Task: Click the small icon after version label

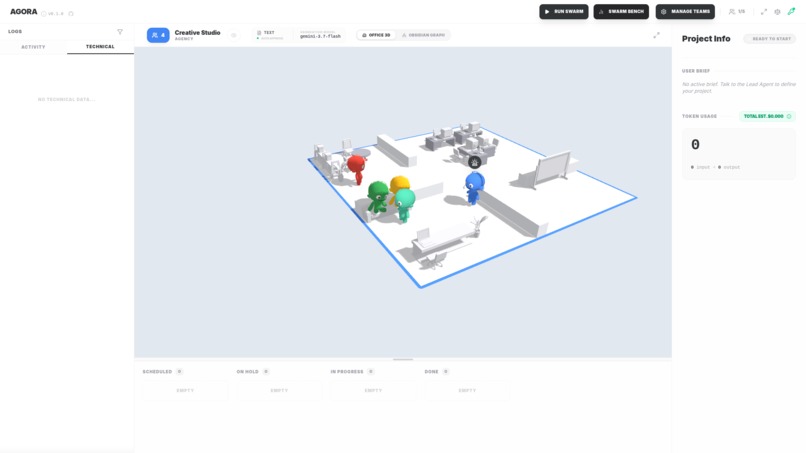Action: (x=71, y=14)
